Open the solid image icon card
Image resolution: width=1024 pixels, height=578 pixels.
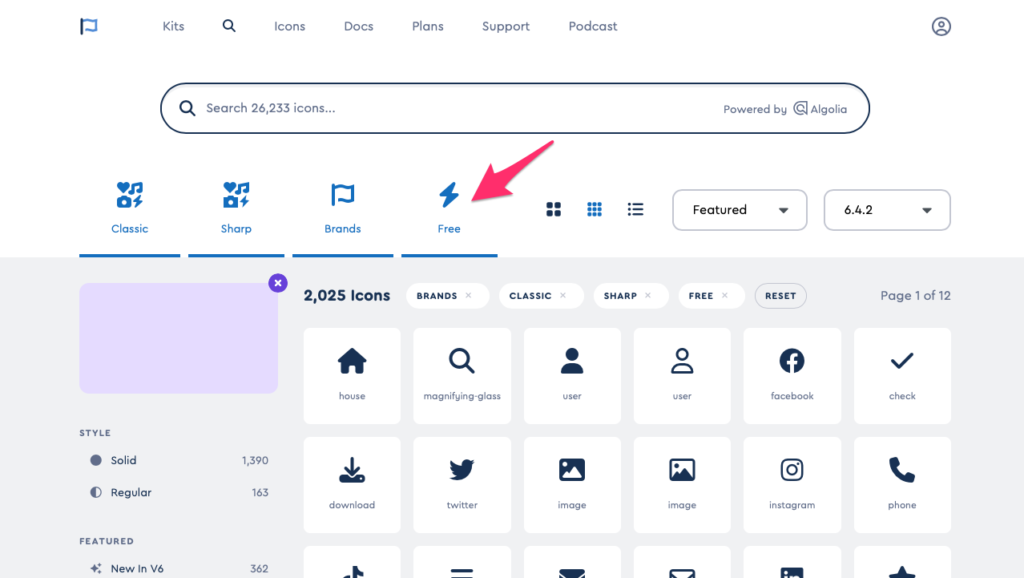[x=572, y=485]
